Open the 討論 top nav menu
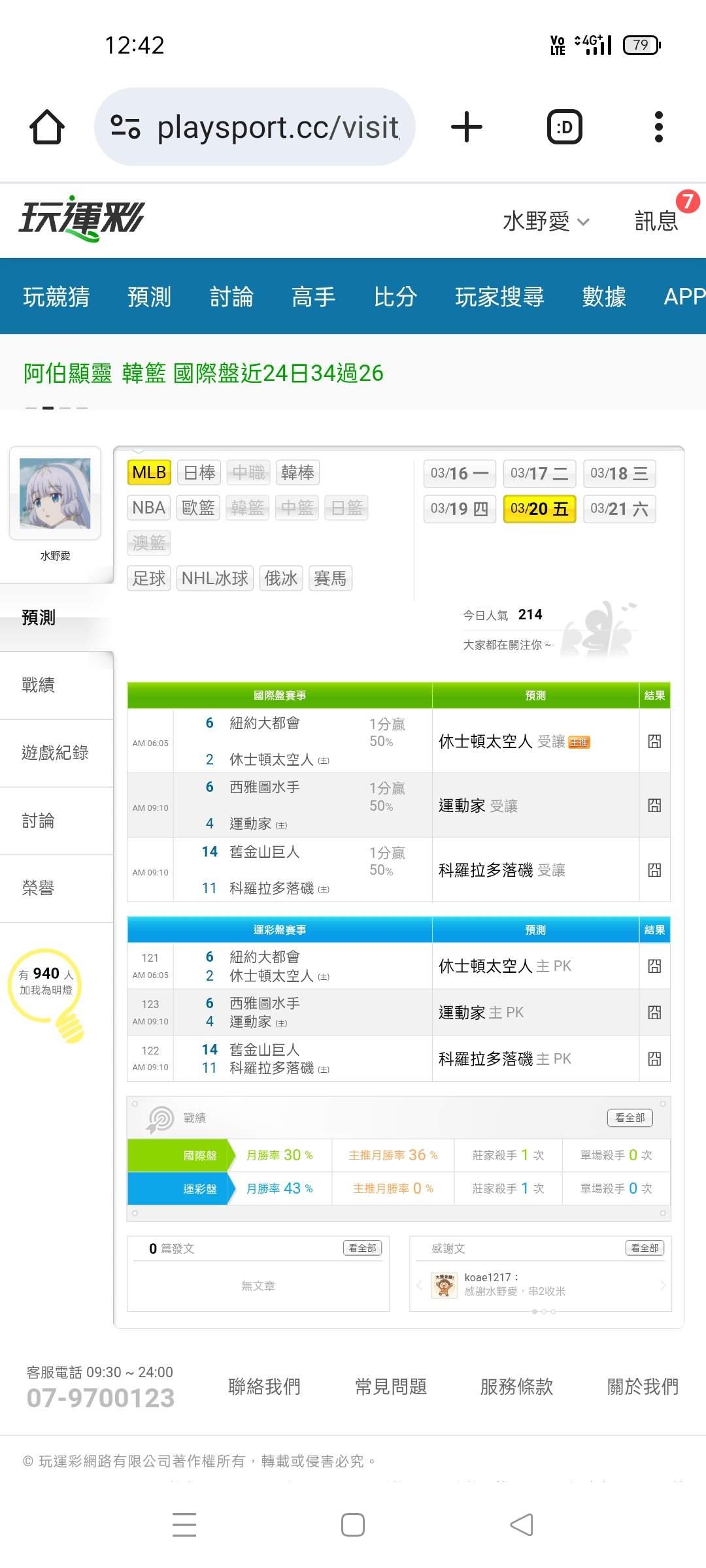The width and height of the screenshot is (706, 1568). point(231,297)
